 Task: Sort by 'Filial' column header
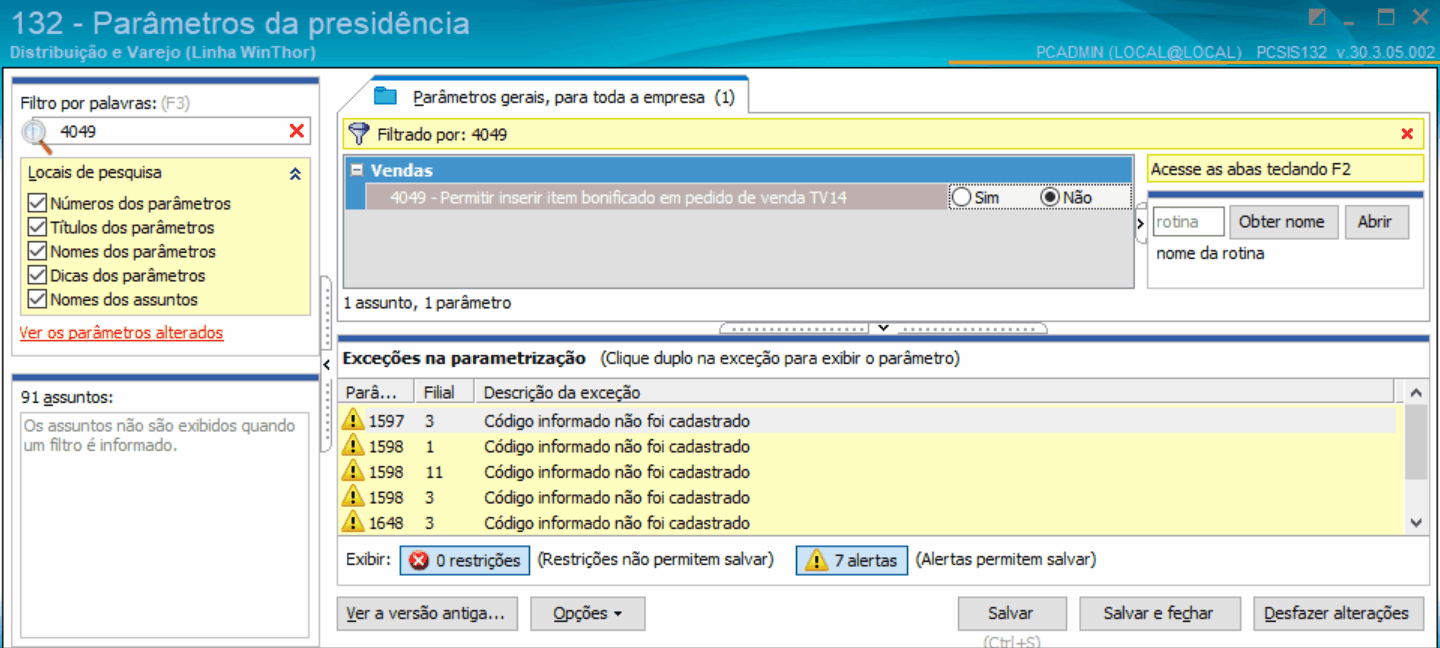point(444,392)
